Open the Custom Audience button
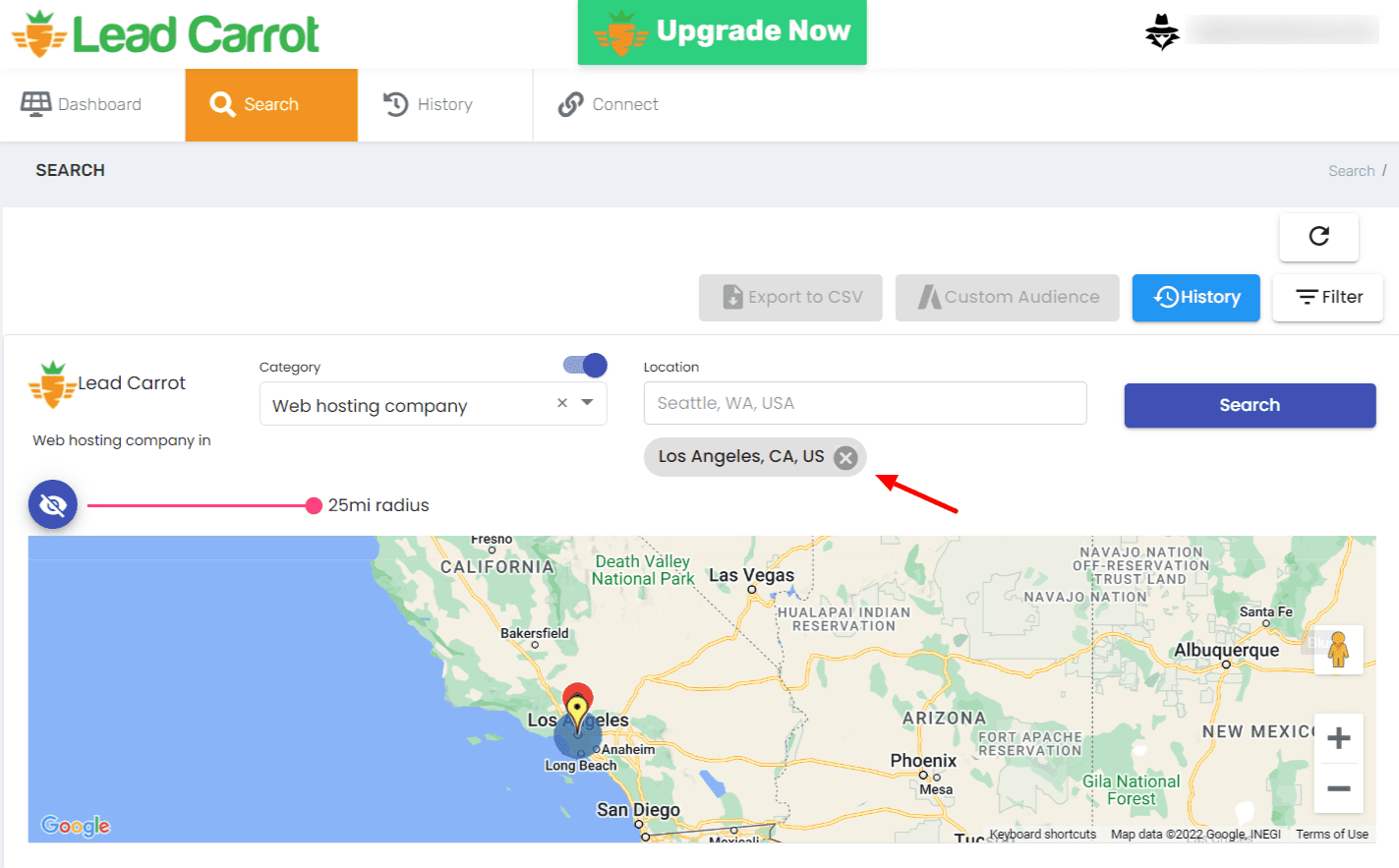The image size is (1399, 868). (1008, 298)
